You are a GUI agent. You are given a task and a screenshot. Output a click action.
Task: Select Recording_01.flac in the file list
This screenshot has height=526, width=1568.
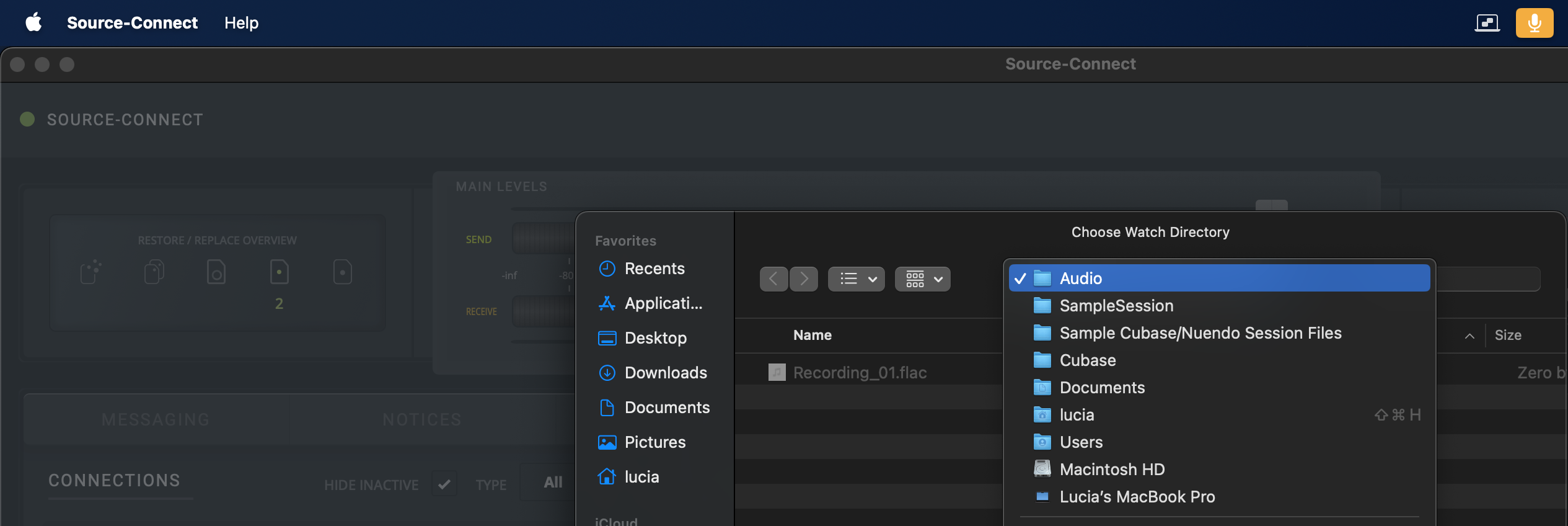859,373
